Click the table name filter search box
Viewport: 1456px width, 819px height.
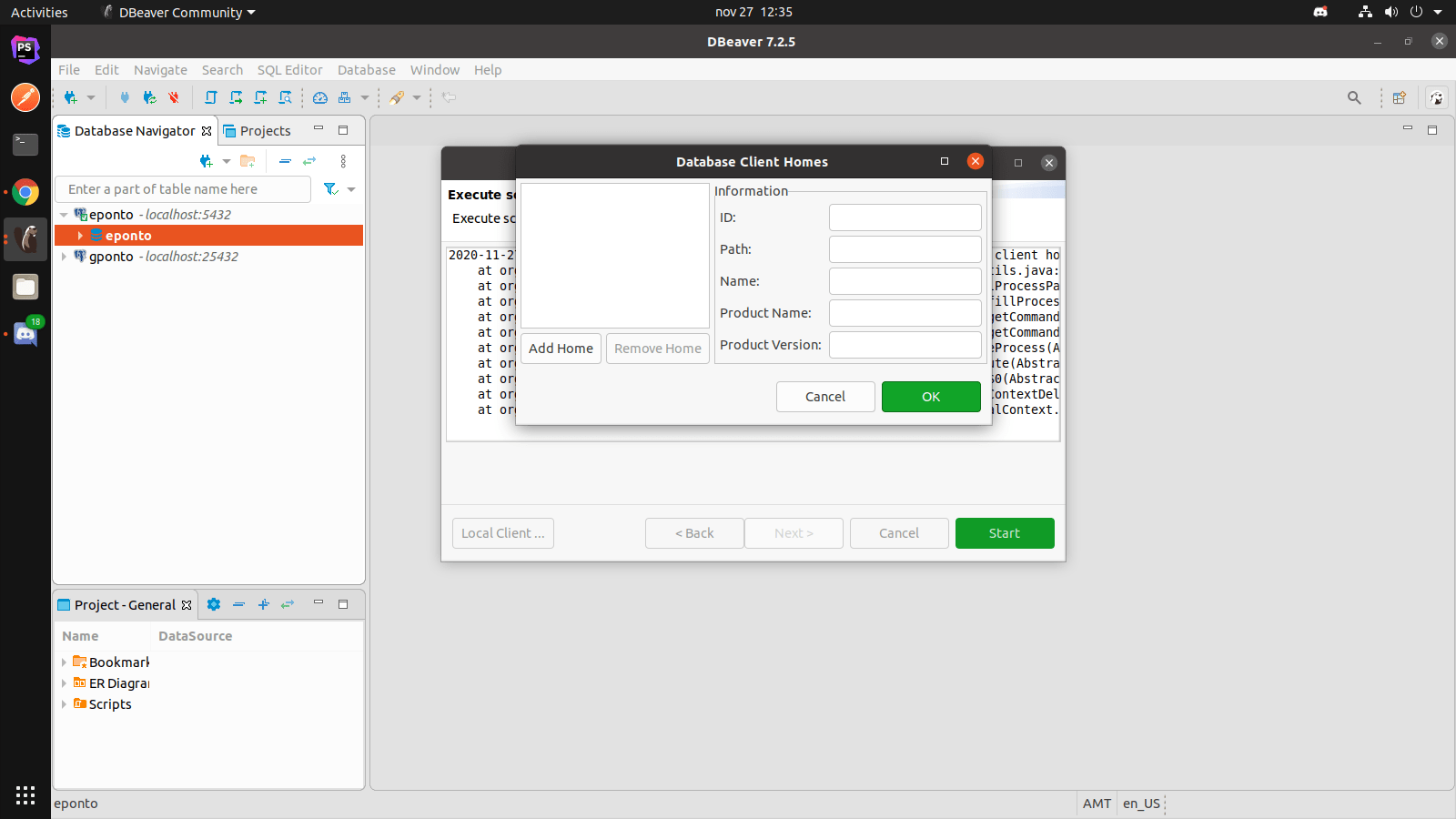click(183, 189)
